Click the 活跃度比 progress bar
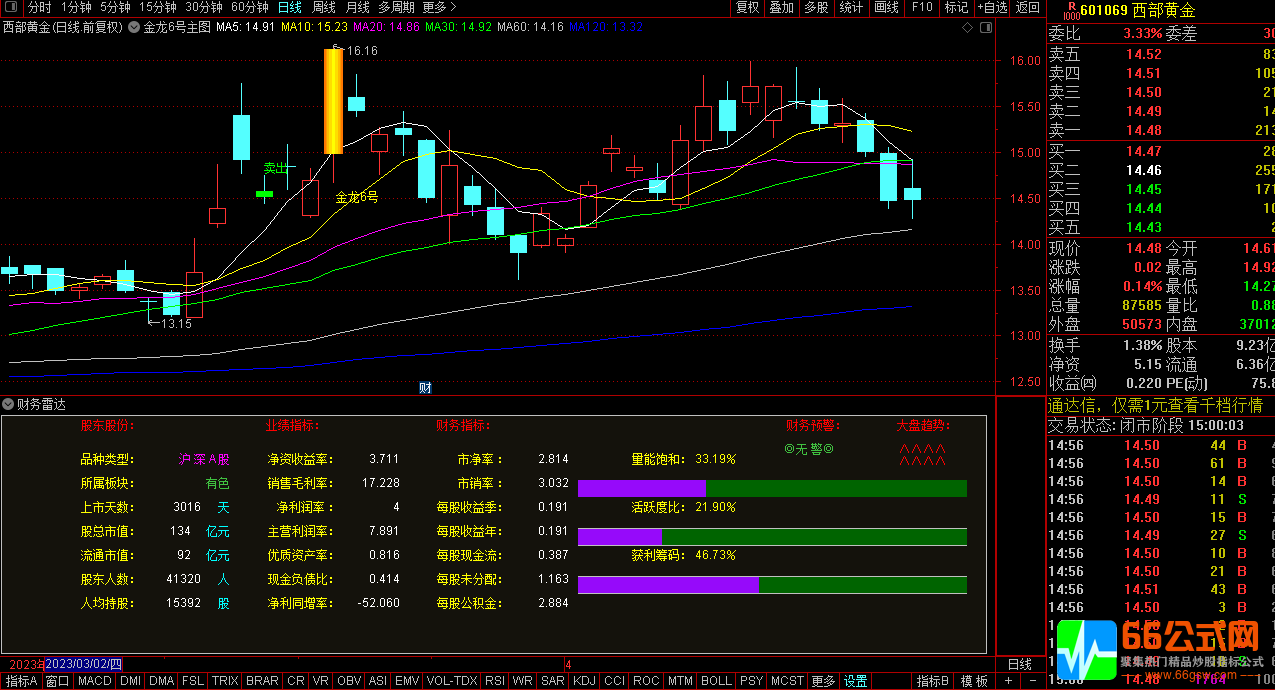The width and height of the screenshot is (1275, 690). coord(772,537)
